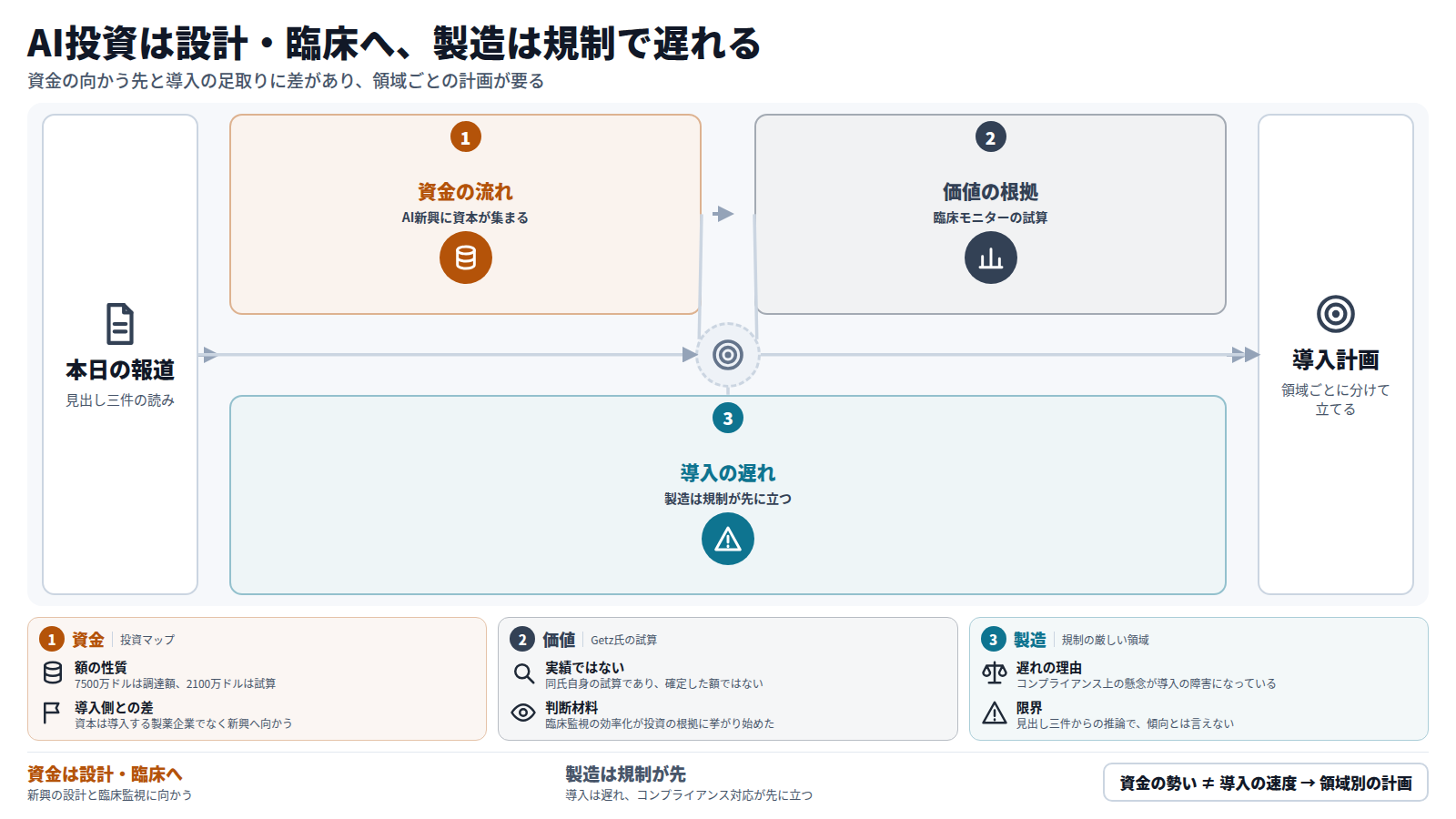Click the bar chart icon under 臨床モニターの試算
The image size is (1456, 819).
point(991,258)
